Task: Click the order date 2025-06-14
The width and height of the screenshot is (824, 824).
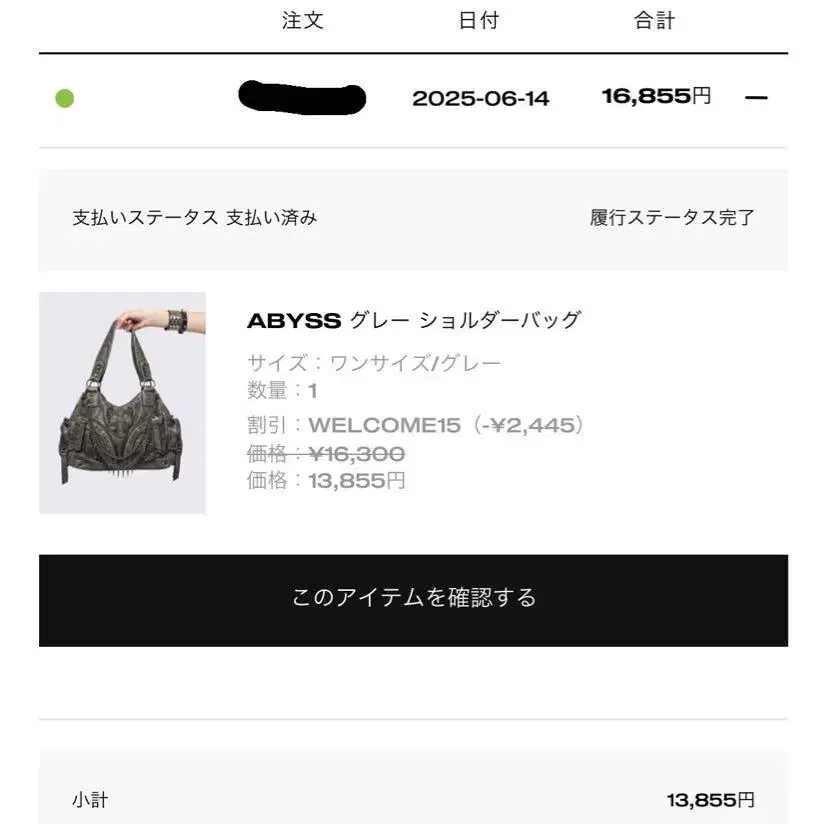Action: point(480,98)
